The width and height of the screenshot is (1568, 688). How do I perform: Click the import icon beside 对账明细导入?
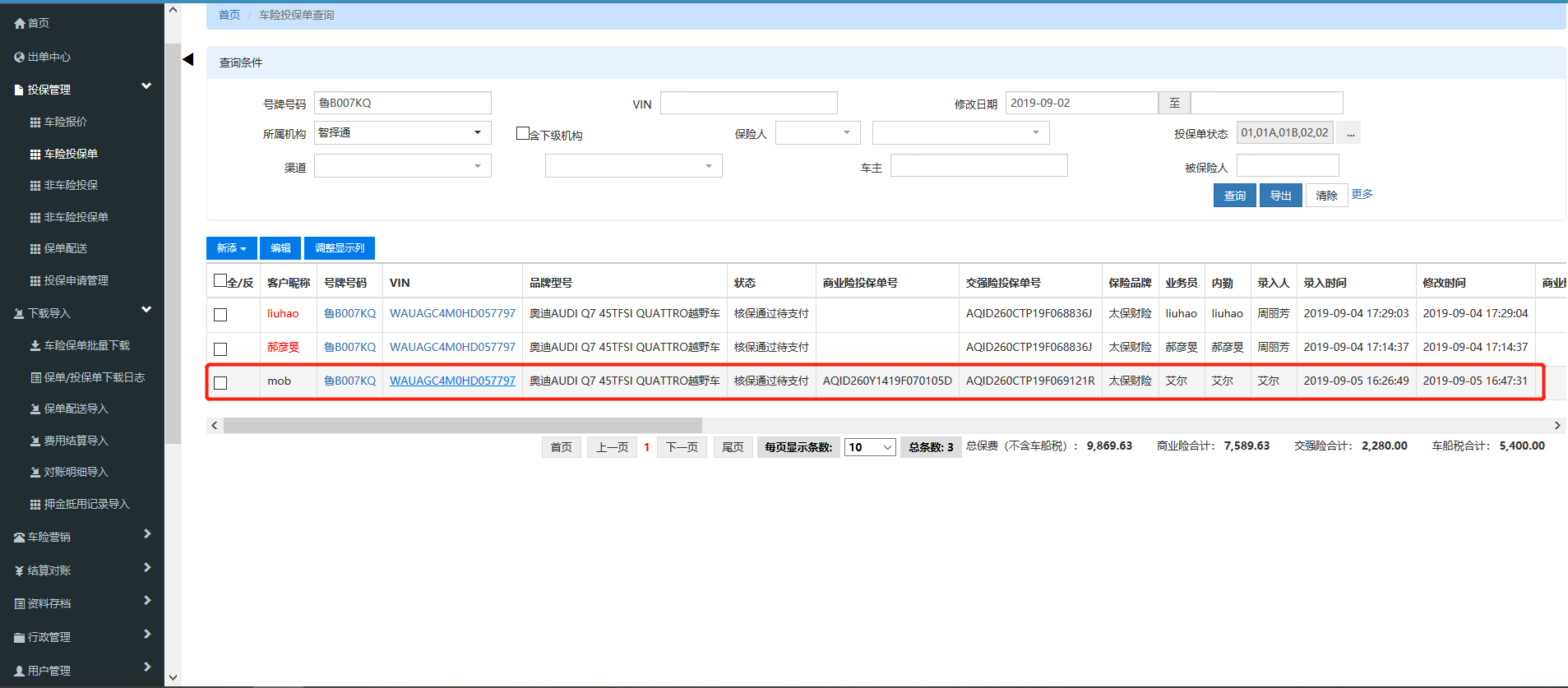[x=35, y=473]
